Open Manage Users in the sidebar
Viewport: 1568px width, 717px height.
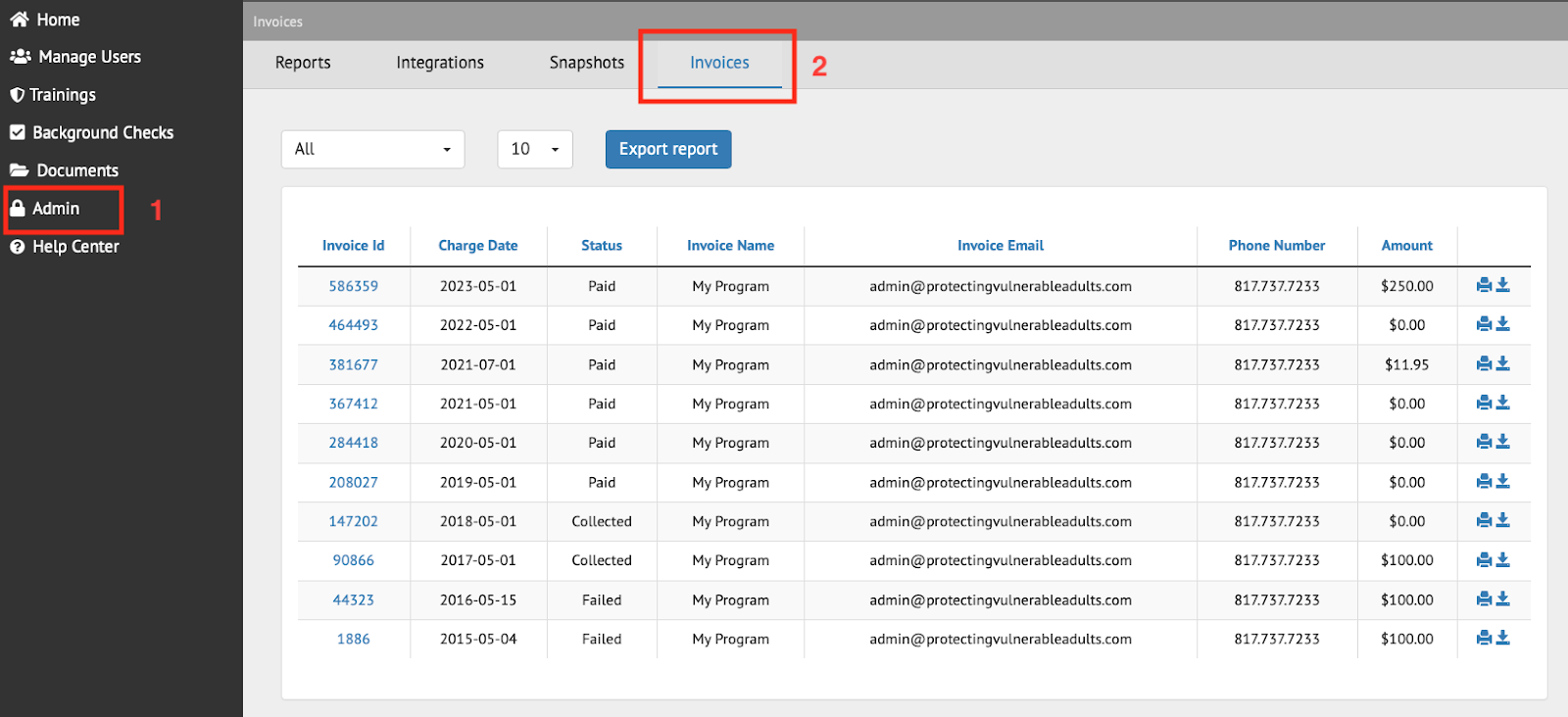[90, 57]
